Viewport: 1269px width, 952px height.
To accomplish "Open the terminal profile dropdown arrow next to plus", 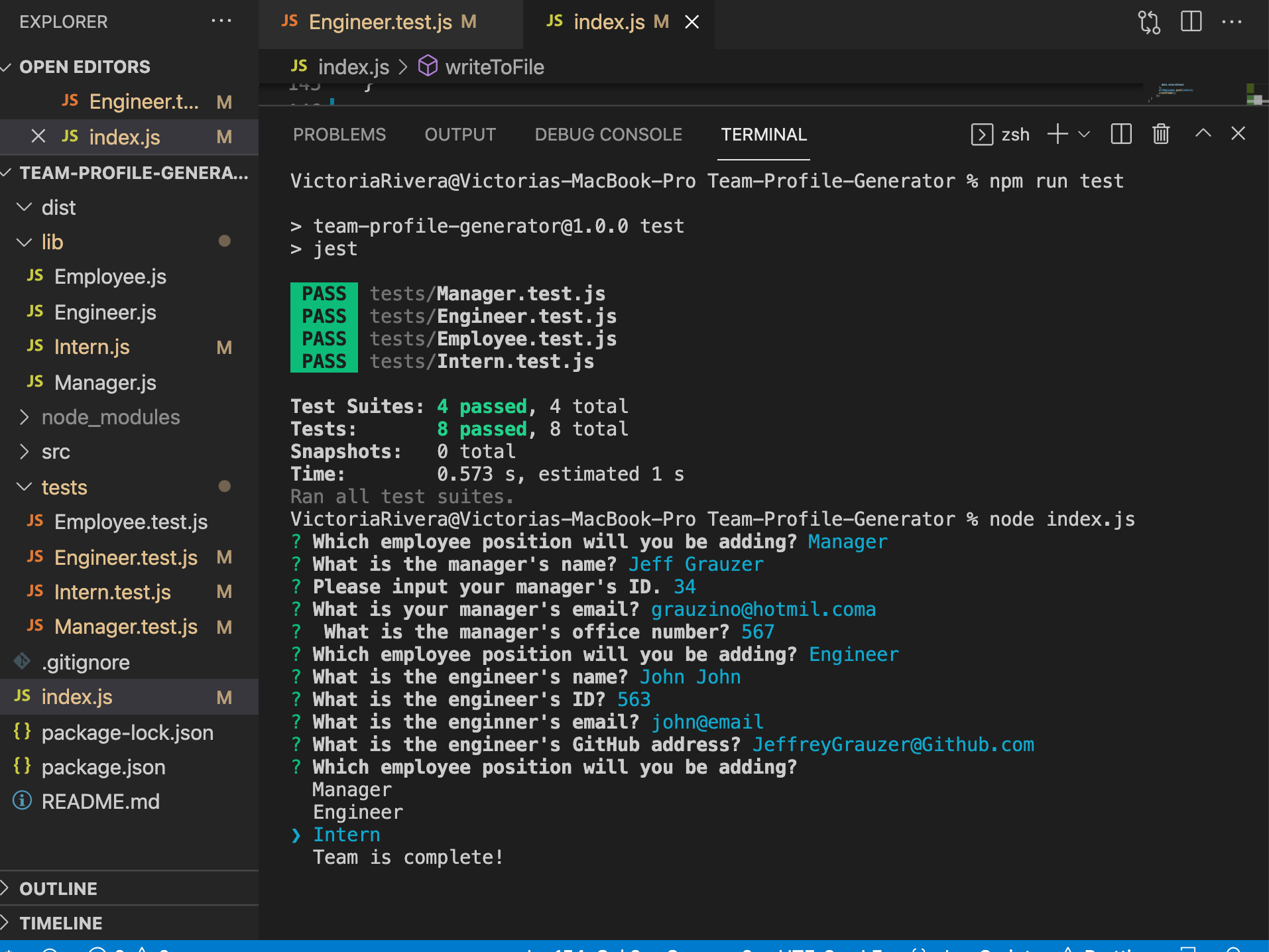I will click(1084, 134).
